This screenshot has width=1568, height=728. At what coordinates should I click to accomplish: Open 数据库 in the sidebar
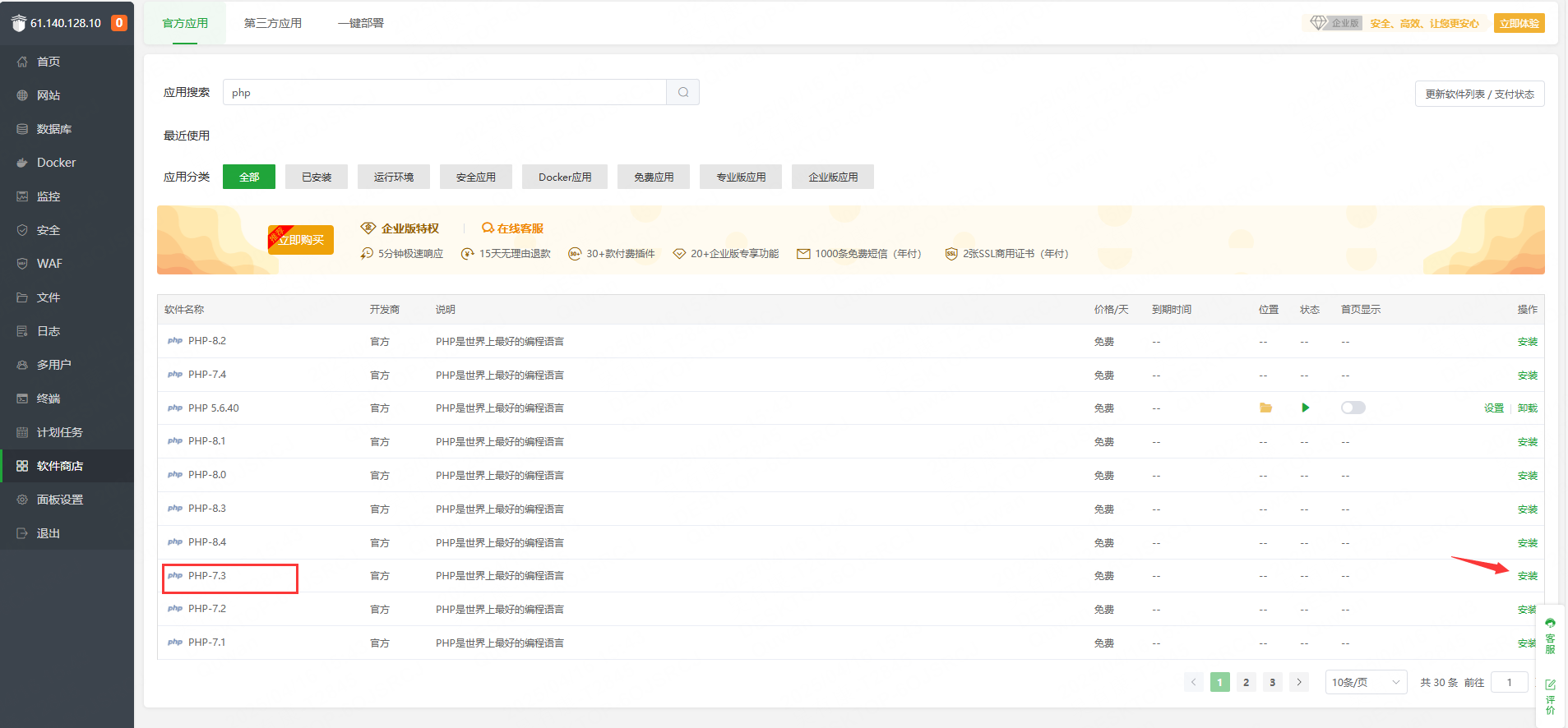54,129
